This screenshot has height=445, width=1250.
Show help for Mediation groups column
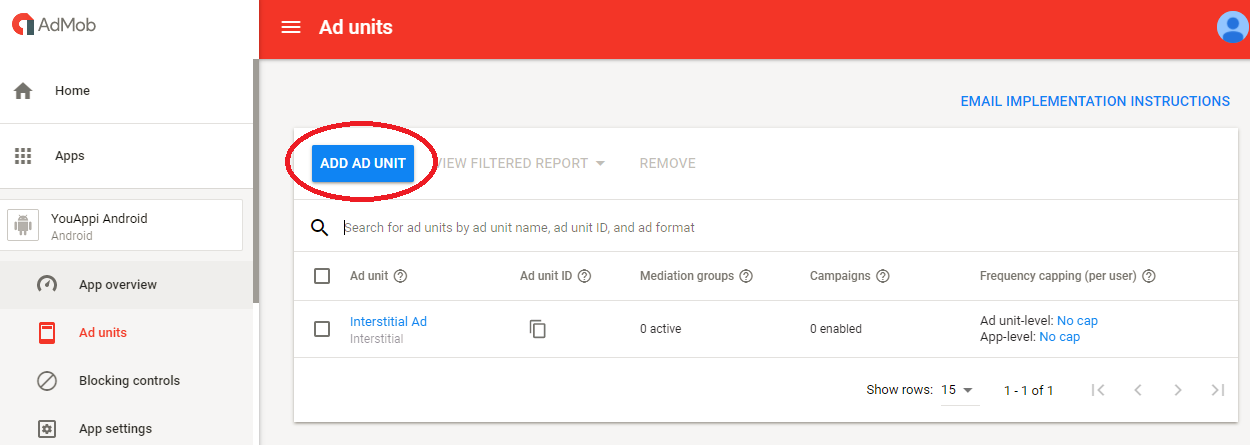746,276
